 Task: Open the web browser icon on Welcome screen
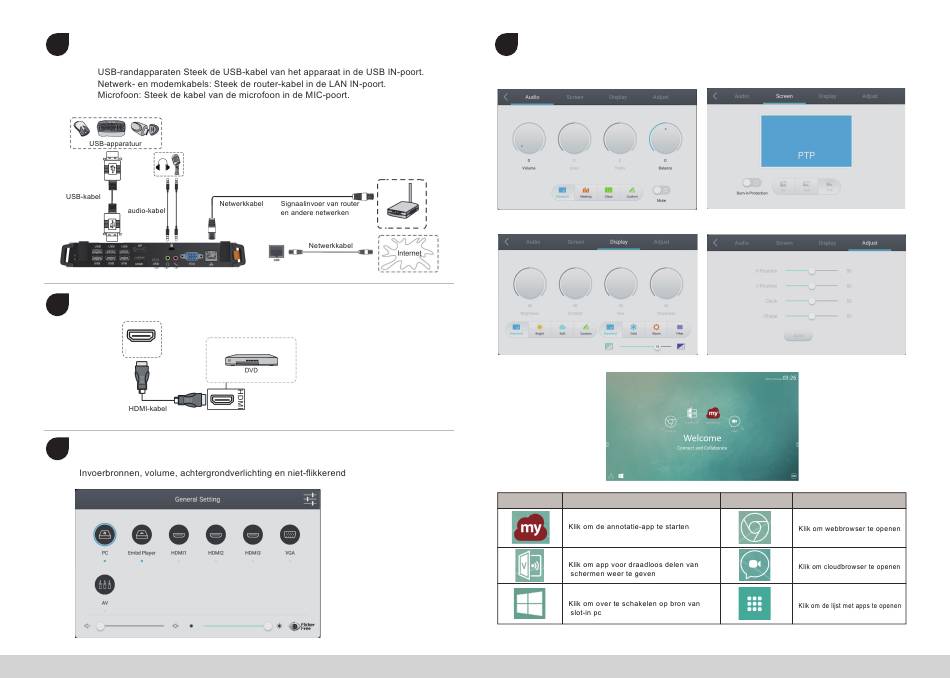click(x=671, y=421)
